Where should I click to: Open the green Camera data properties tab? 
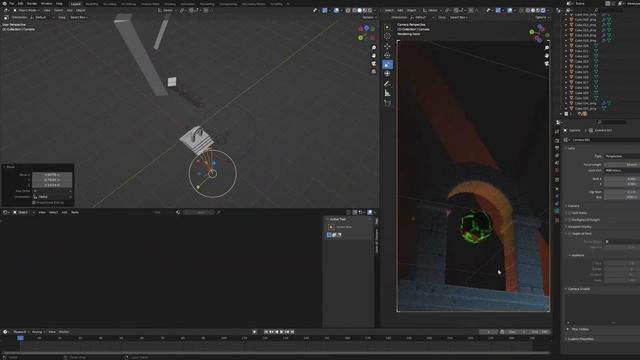coord(557,211)
